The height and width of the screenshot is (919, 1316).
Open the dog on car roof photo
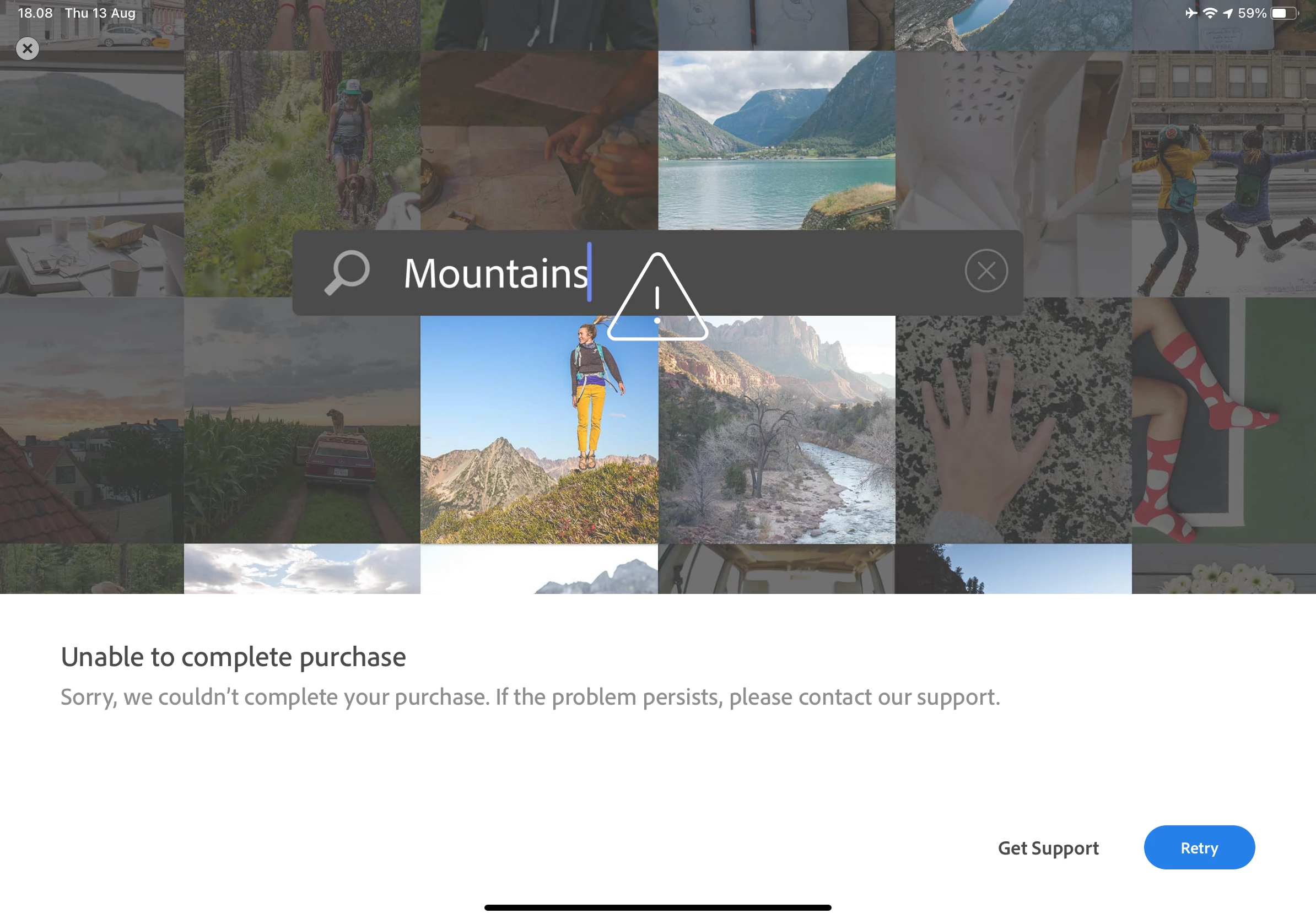tap(302, 420)
